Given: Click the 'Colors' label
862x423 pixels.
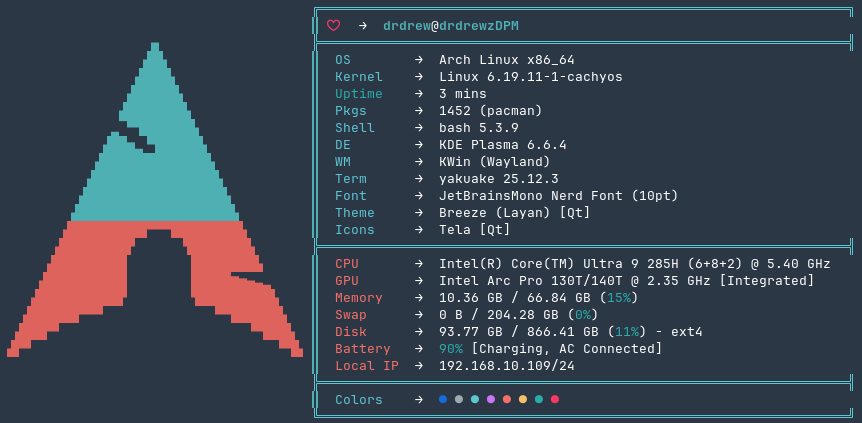Looking at the screenshot, I should pos(359,400).
